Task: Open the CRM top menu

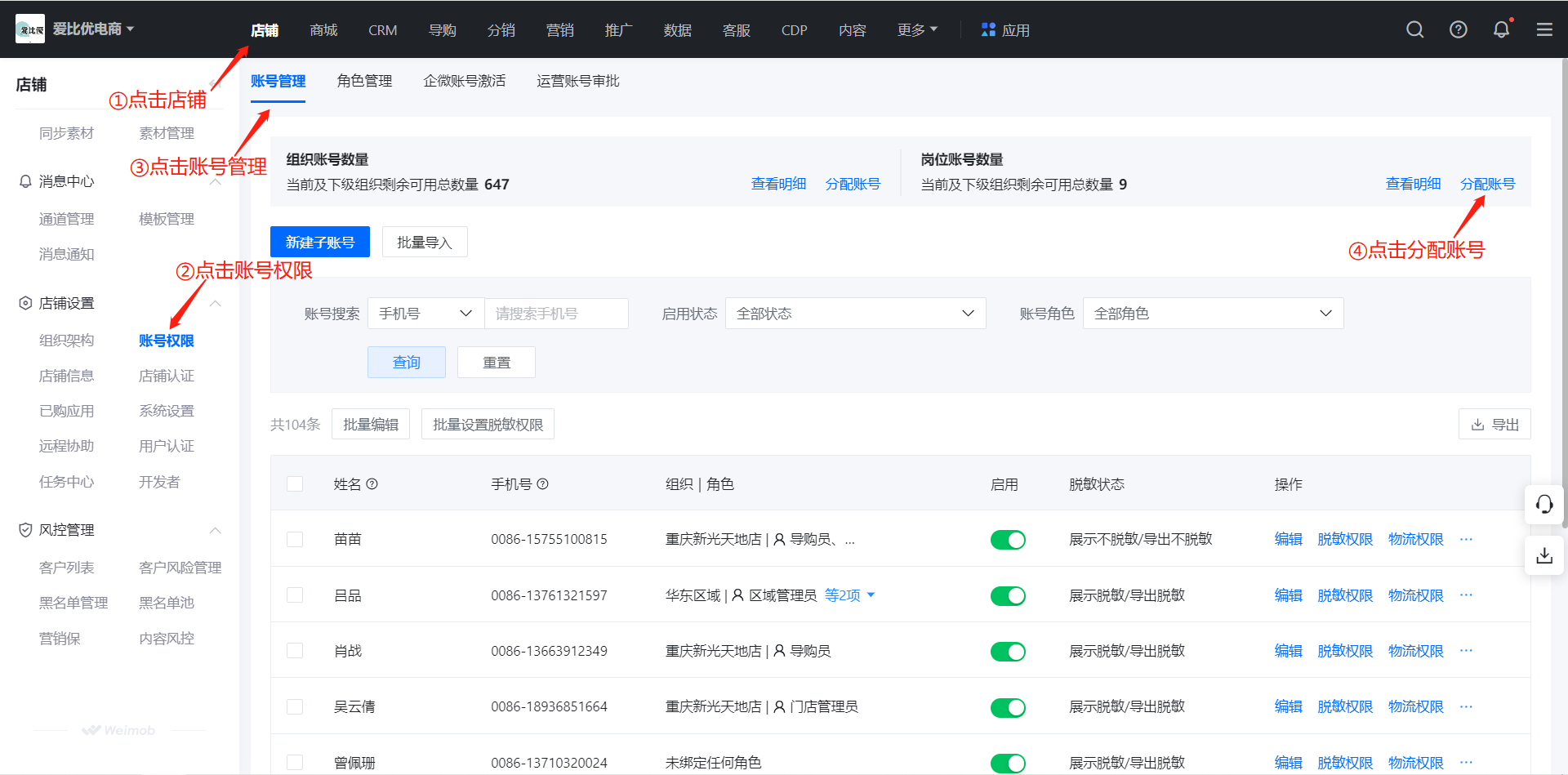Action: coord(382,30)
